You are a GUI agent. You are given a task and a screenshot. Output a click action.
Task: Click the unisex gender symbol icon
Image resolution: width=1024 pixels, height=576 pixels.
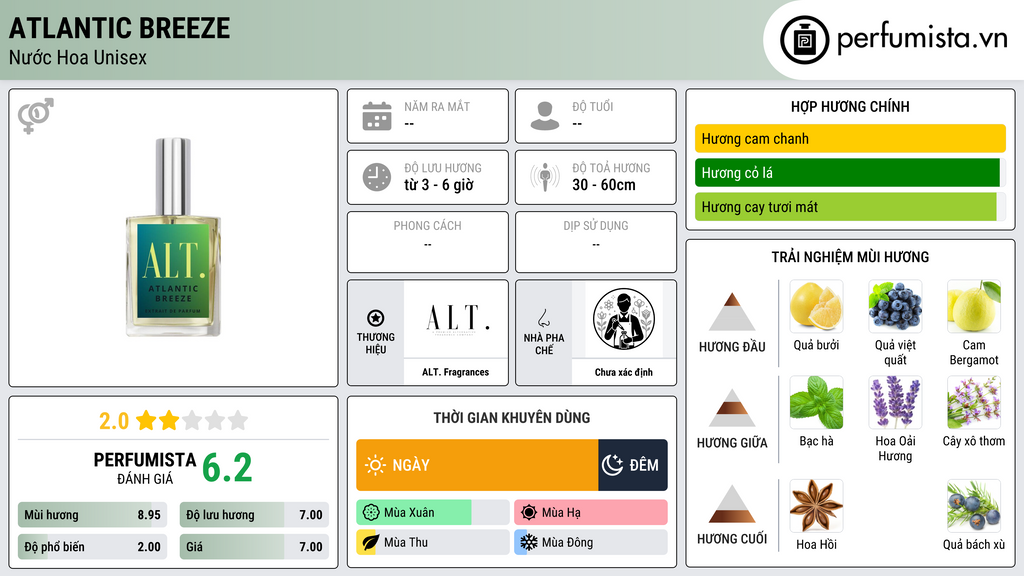pos(36,116)
